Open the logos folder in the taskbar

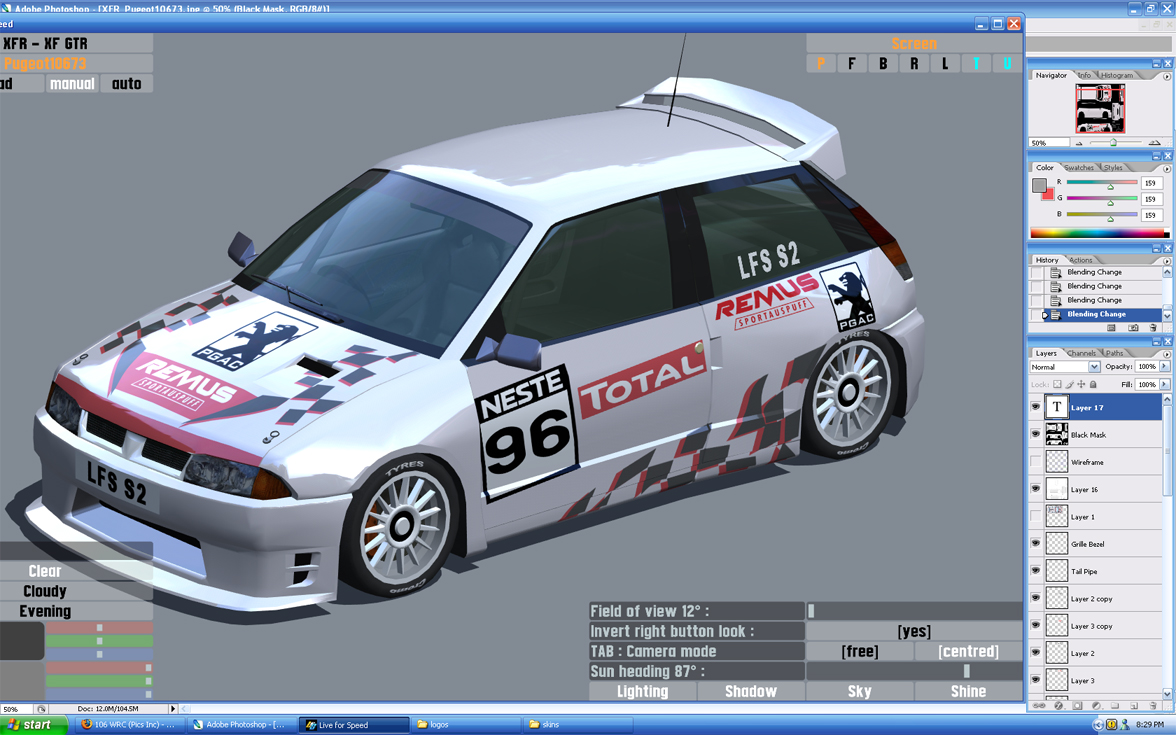466,724
